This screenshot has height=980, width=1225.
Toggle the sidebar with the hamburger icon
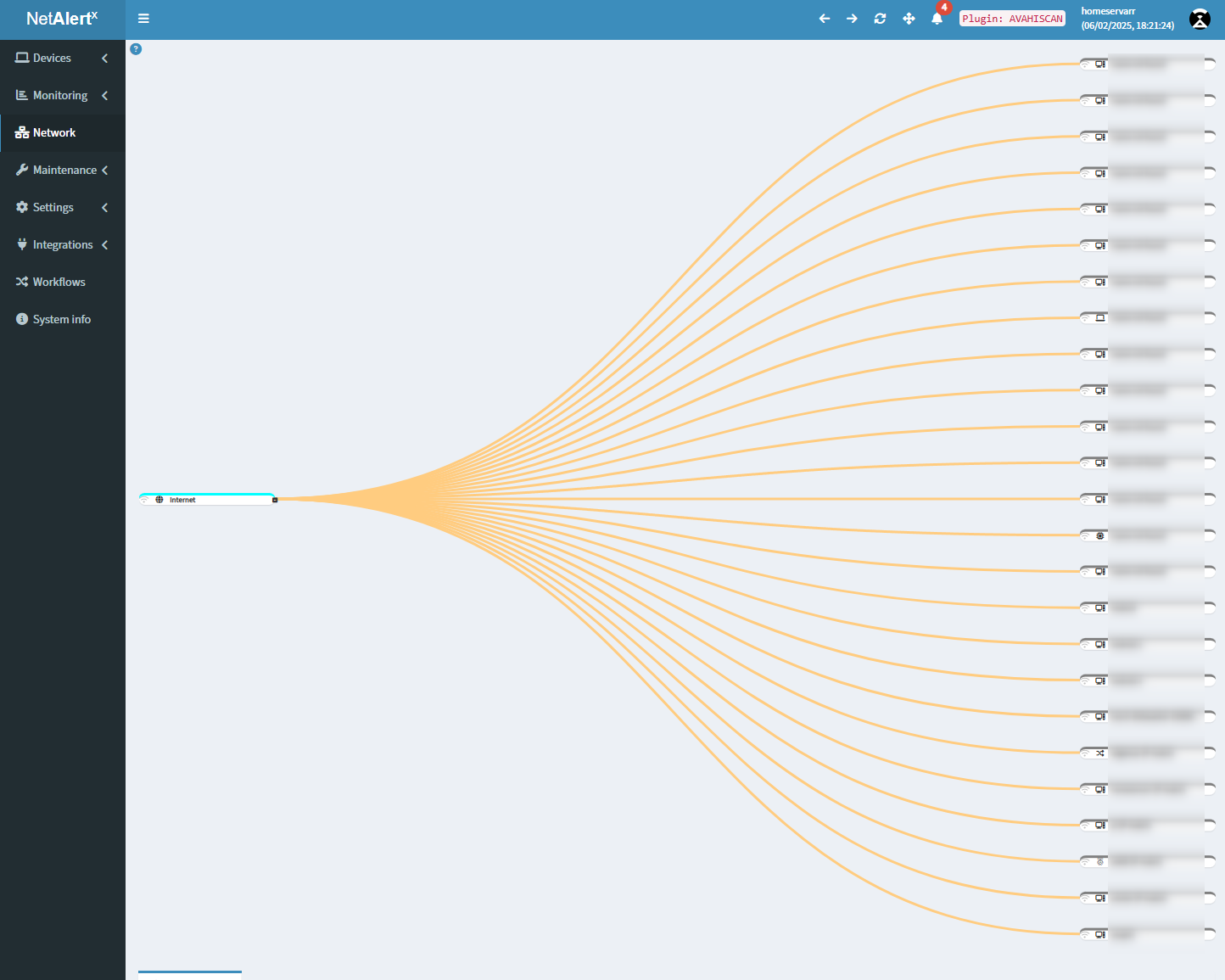click(143, 18)
